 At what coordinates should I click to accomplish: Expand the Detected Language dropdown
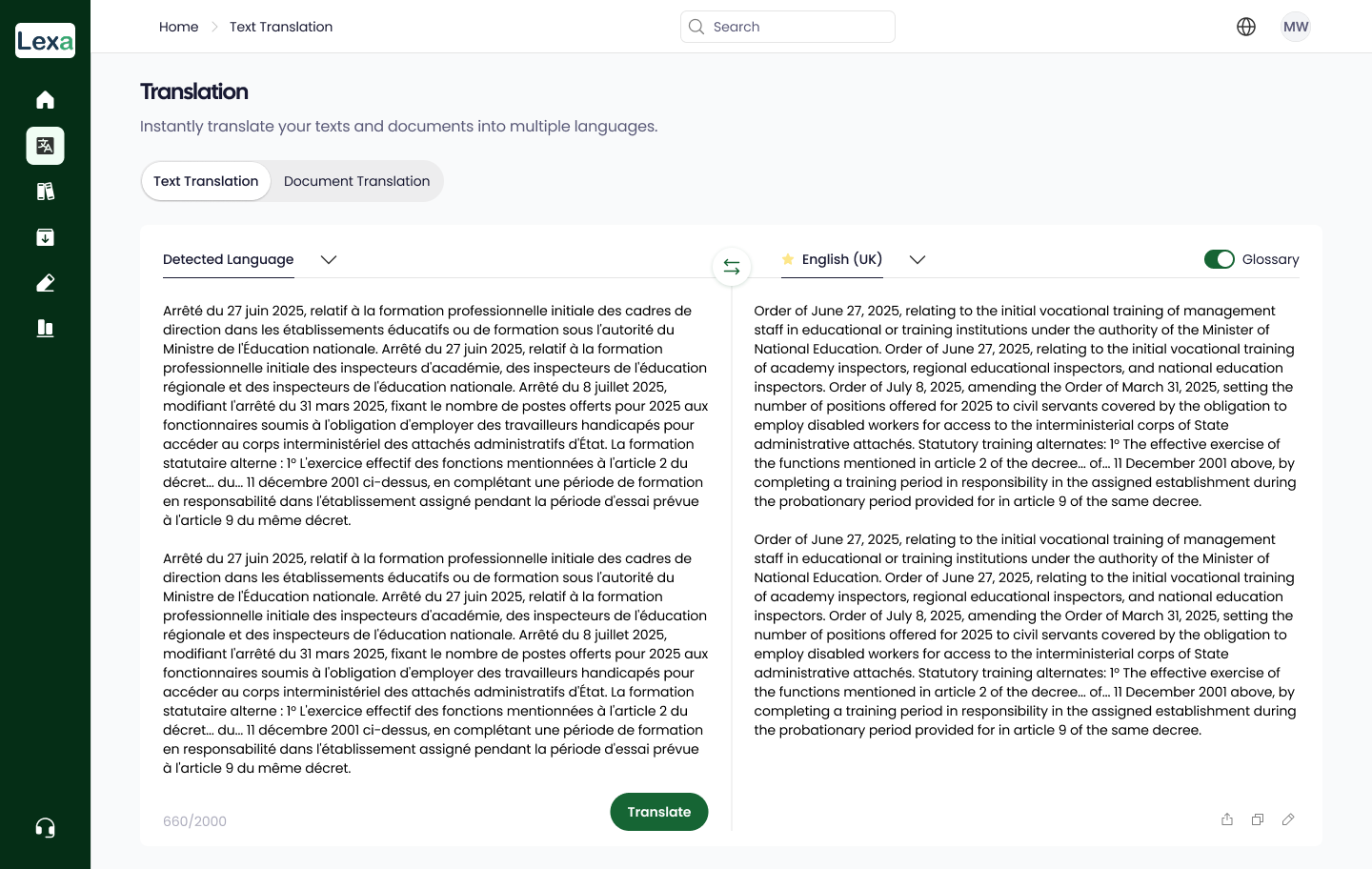(329, 260)
